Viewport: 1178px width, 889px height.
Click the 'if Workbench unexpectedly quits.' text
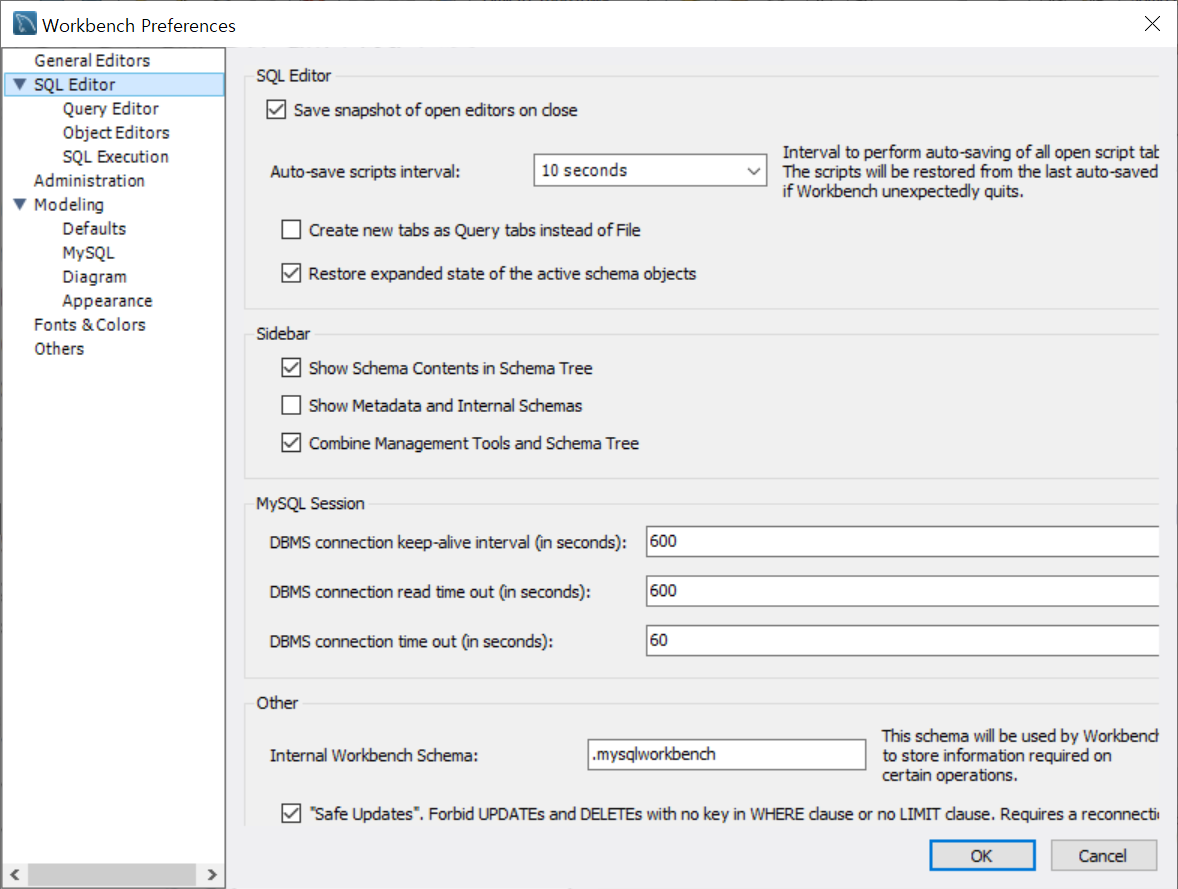(x=903, y=191)
